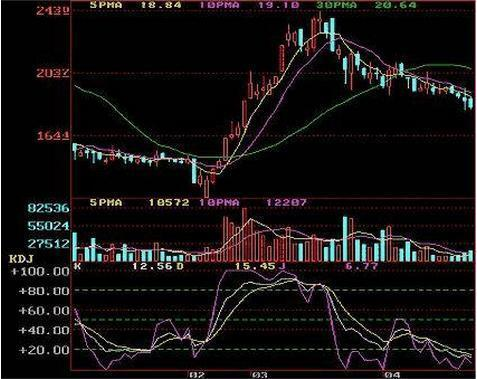Select the 10PMA label beside 19.10

219,5
